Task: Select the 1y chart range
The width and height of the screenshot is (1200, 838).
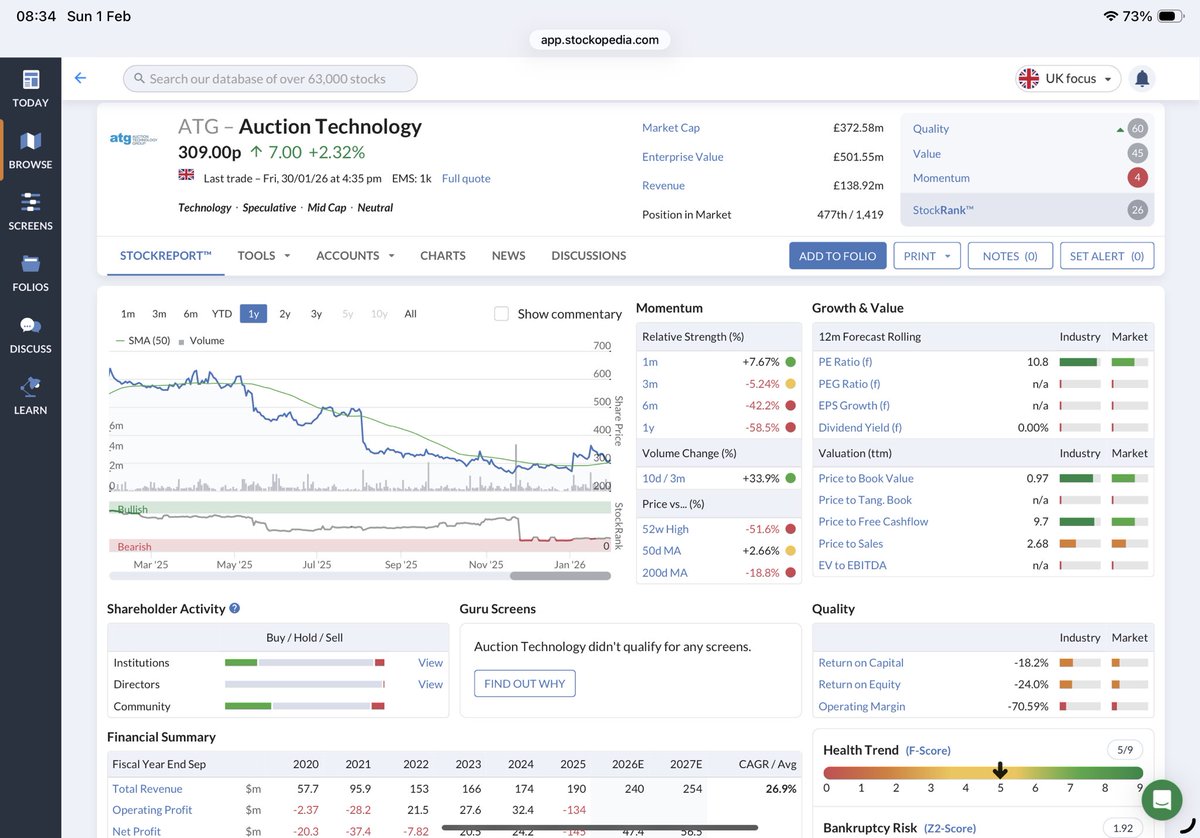Action: click(253, 314)
